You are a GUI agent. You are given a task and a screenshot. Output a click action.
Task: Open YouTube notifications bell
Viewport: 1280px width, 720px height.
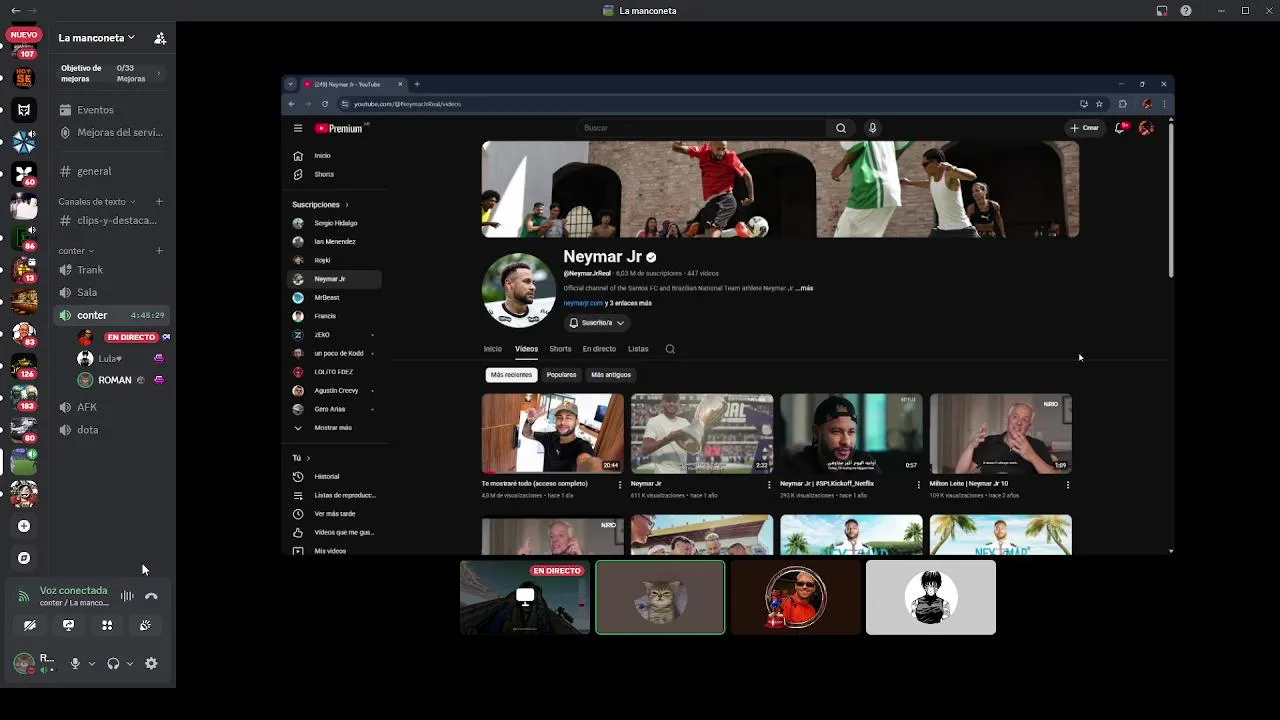1120,128
